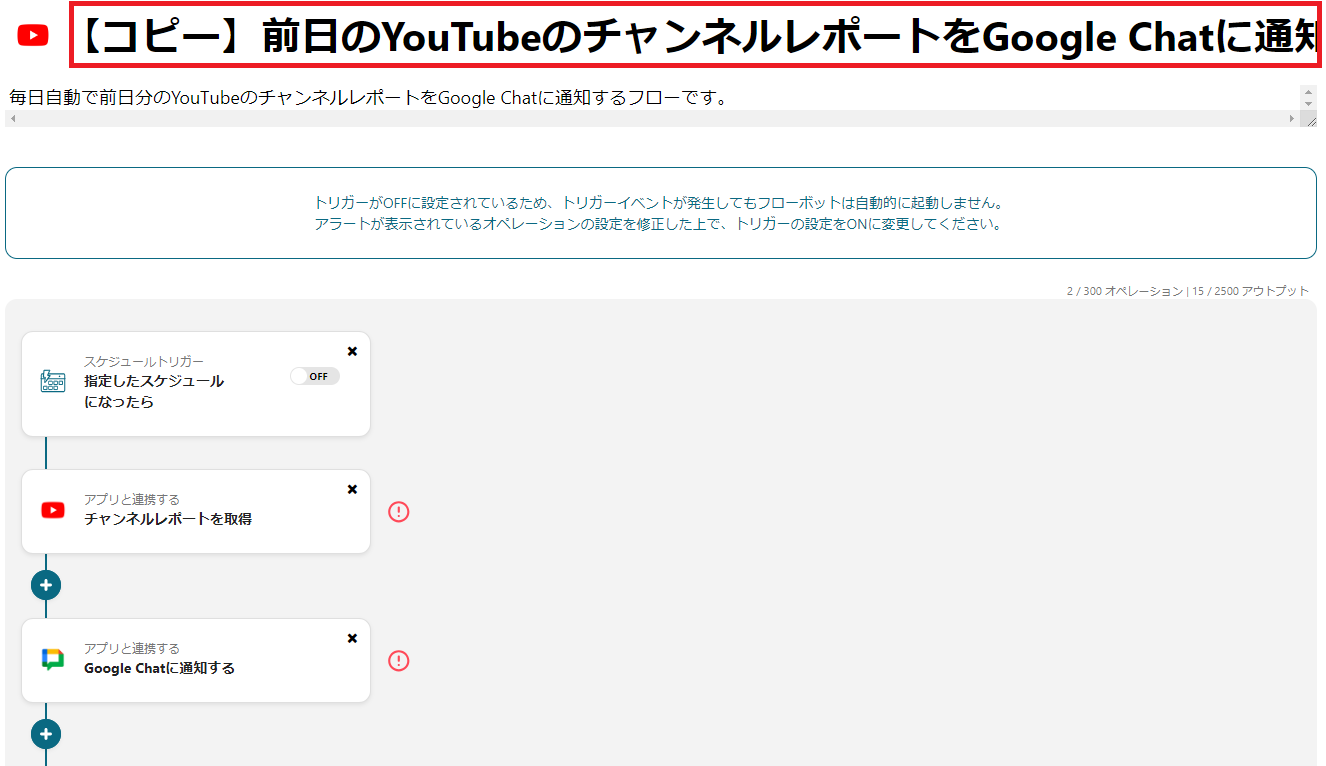This screenshot has height=766, width=1326.
Task: Click the red alert icon beside Google Chatに通知する
Action: point(399,661)
